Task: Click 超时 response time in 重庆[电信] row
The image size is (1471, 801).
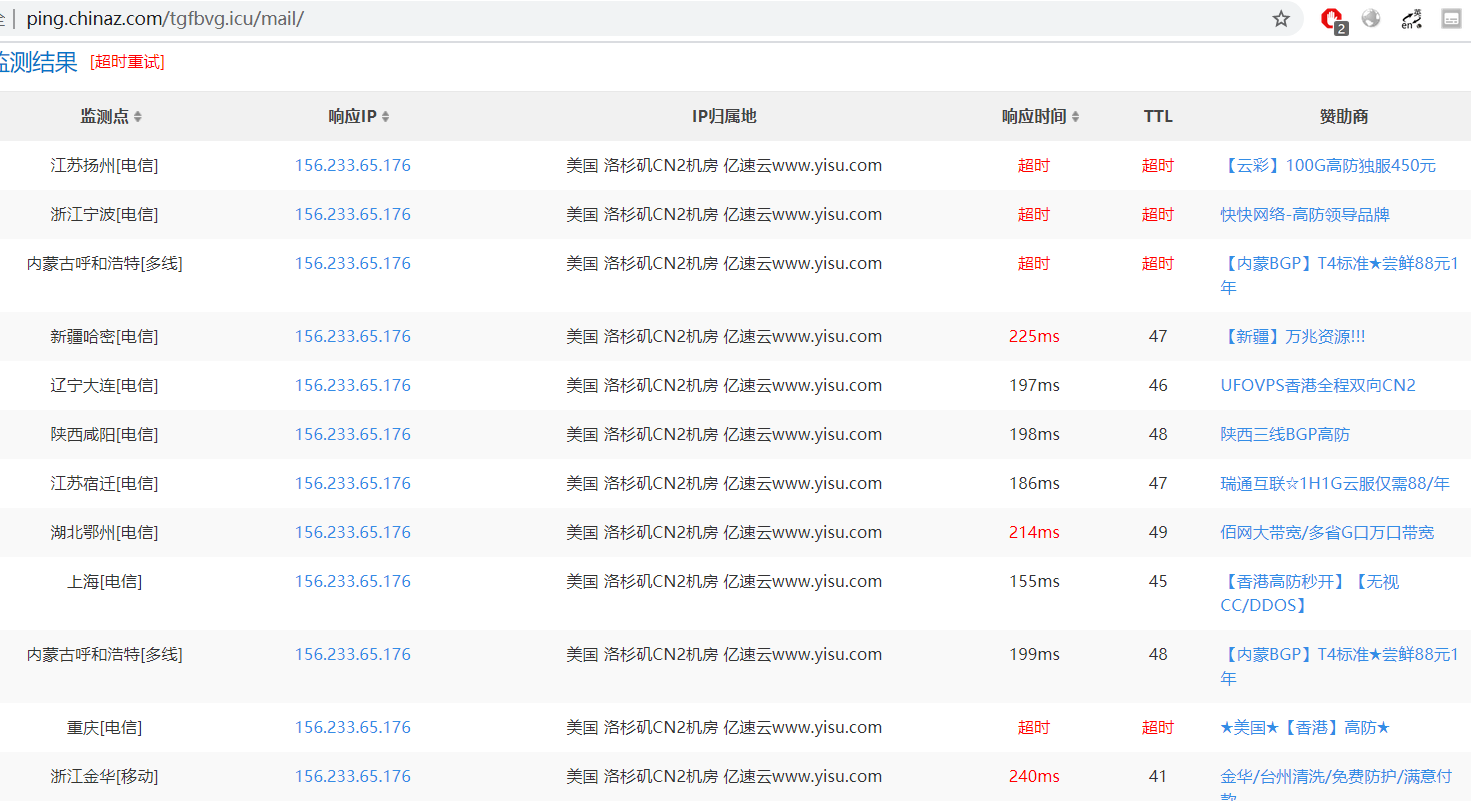Action: [1034, 728]
